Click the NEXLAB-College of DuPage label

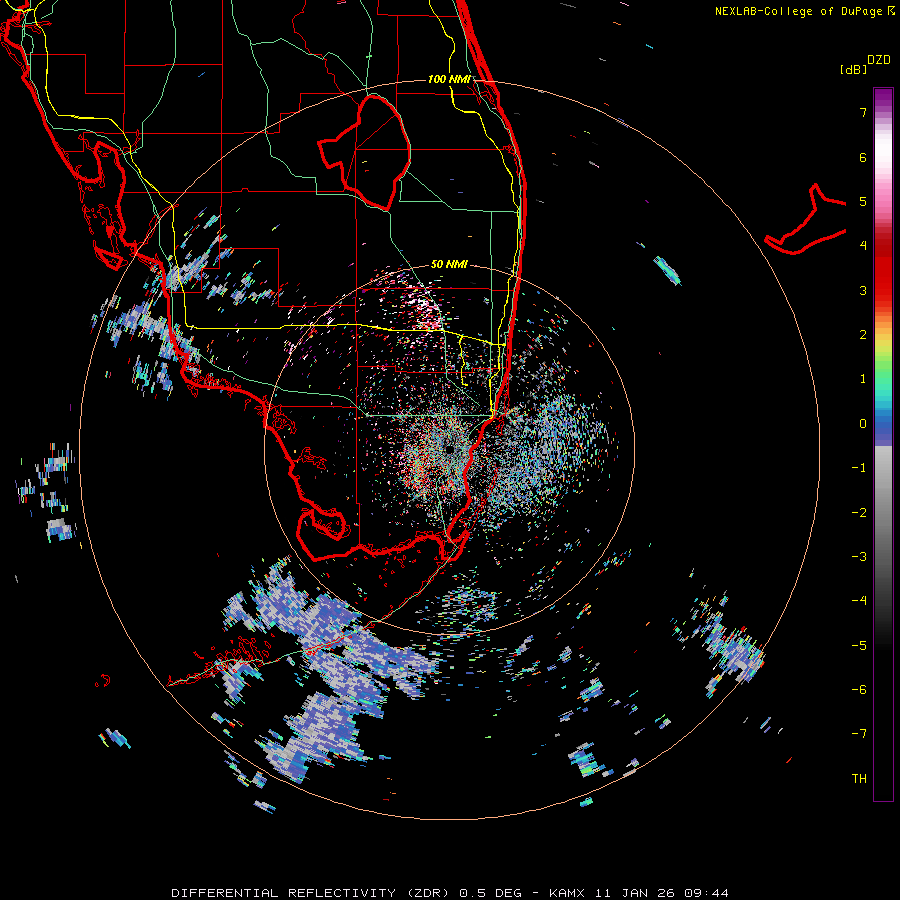(799, 11)
